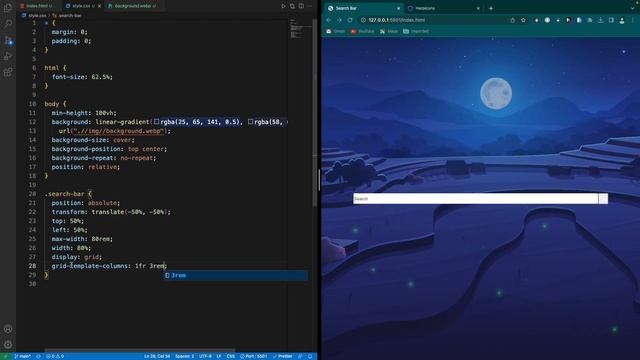Viewport: 640px width, 360px height.
Task: Change the LF end of line sequence
Action: (x=219, y=356)
